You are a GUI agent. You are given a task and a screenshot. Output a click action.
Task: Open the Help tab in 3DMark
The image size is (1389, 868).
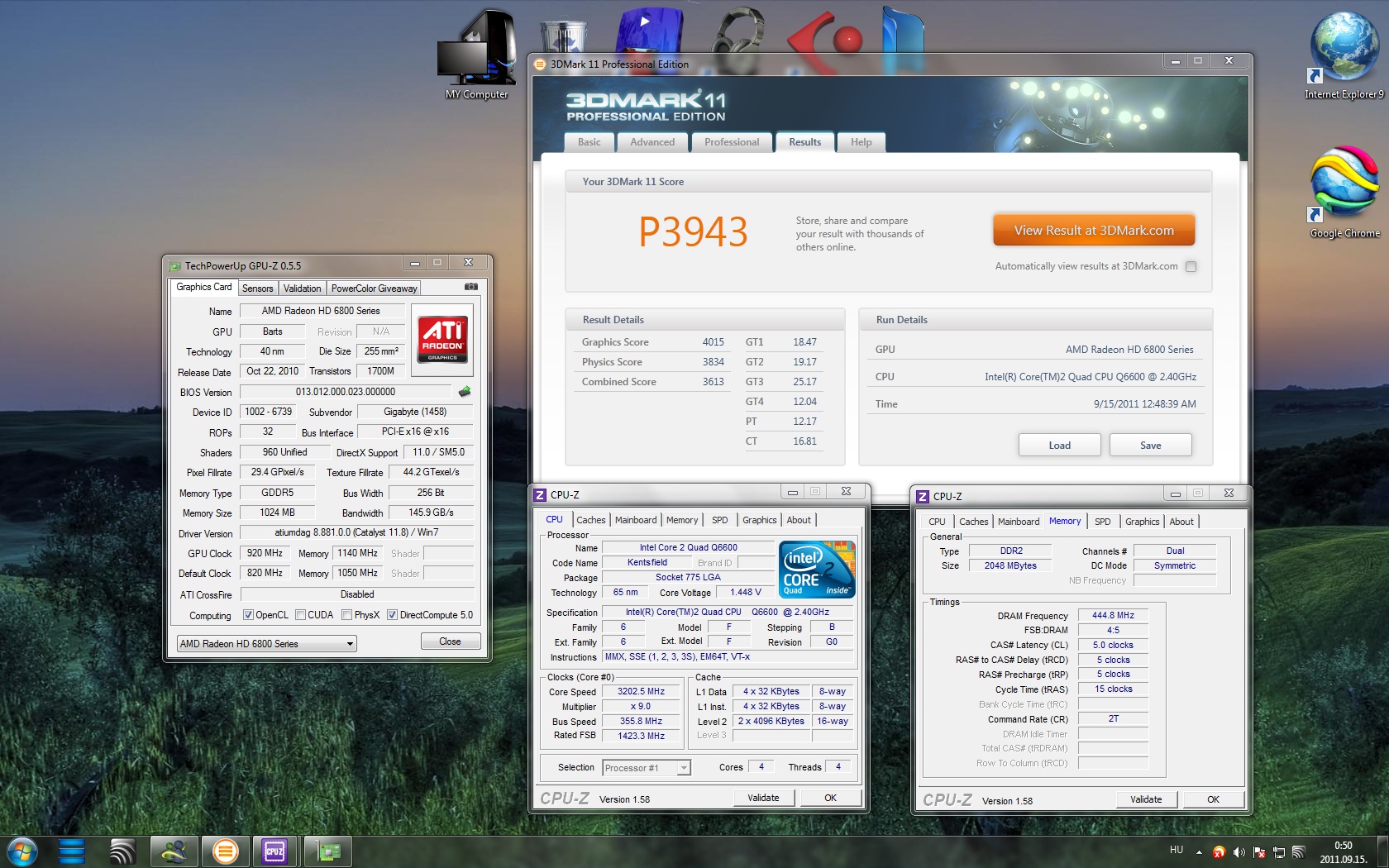click(x=862, y=142)
